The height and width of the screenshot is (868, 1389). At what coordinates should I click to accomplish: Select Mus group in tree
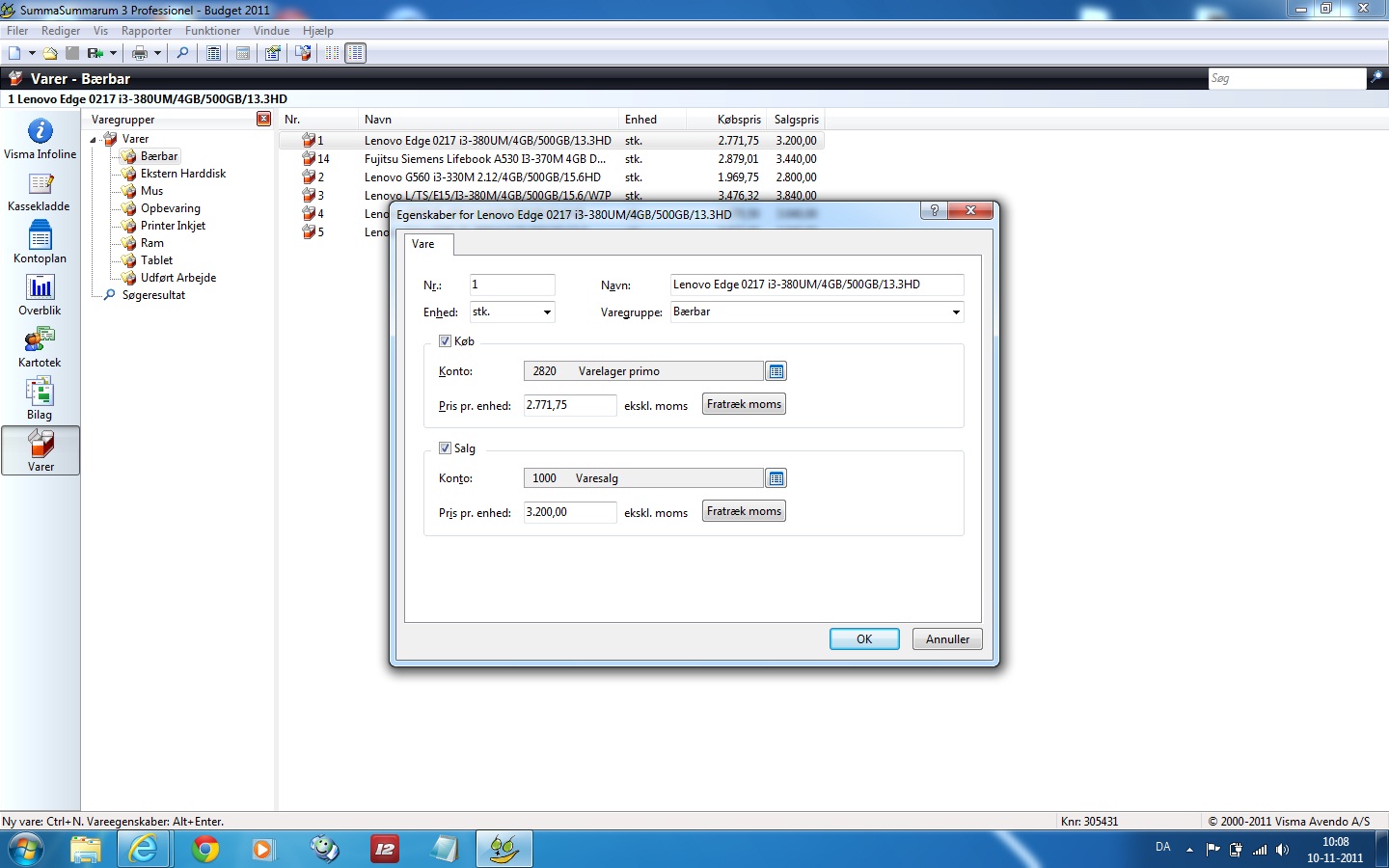point(151,191)
